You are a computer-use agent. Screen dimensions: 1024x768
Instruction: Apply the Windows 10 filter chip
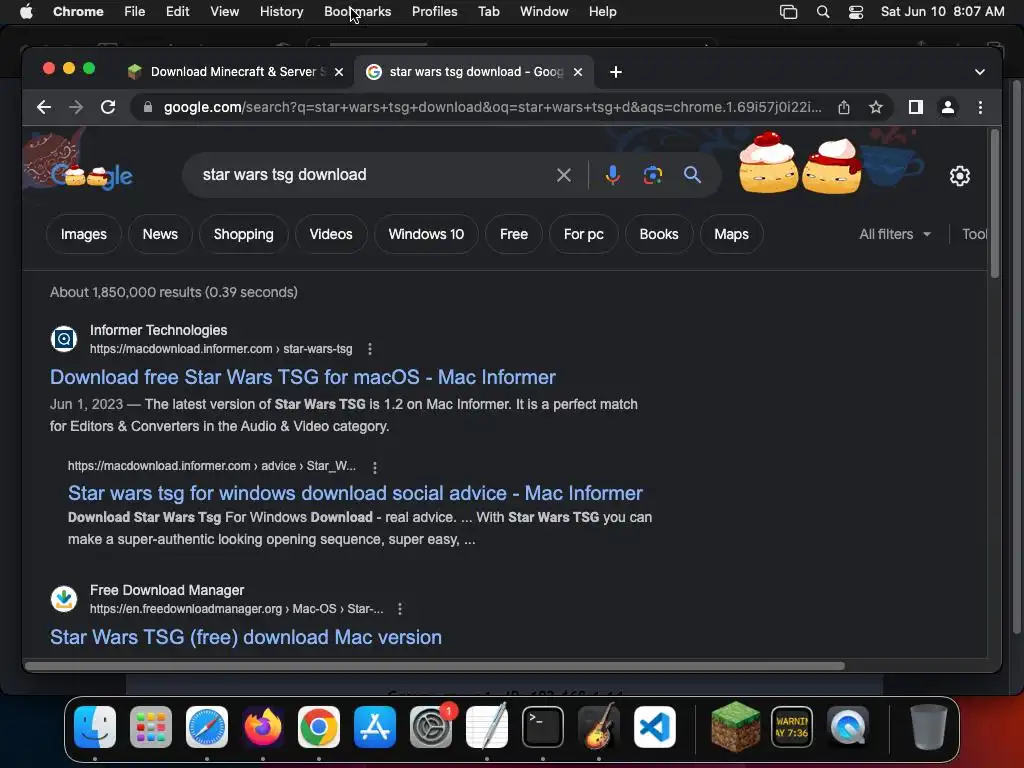pyautogui.click(x=426, y=234)
